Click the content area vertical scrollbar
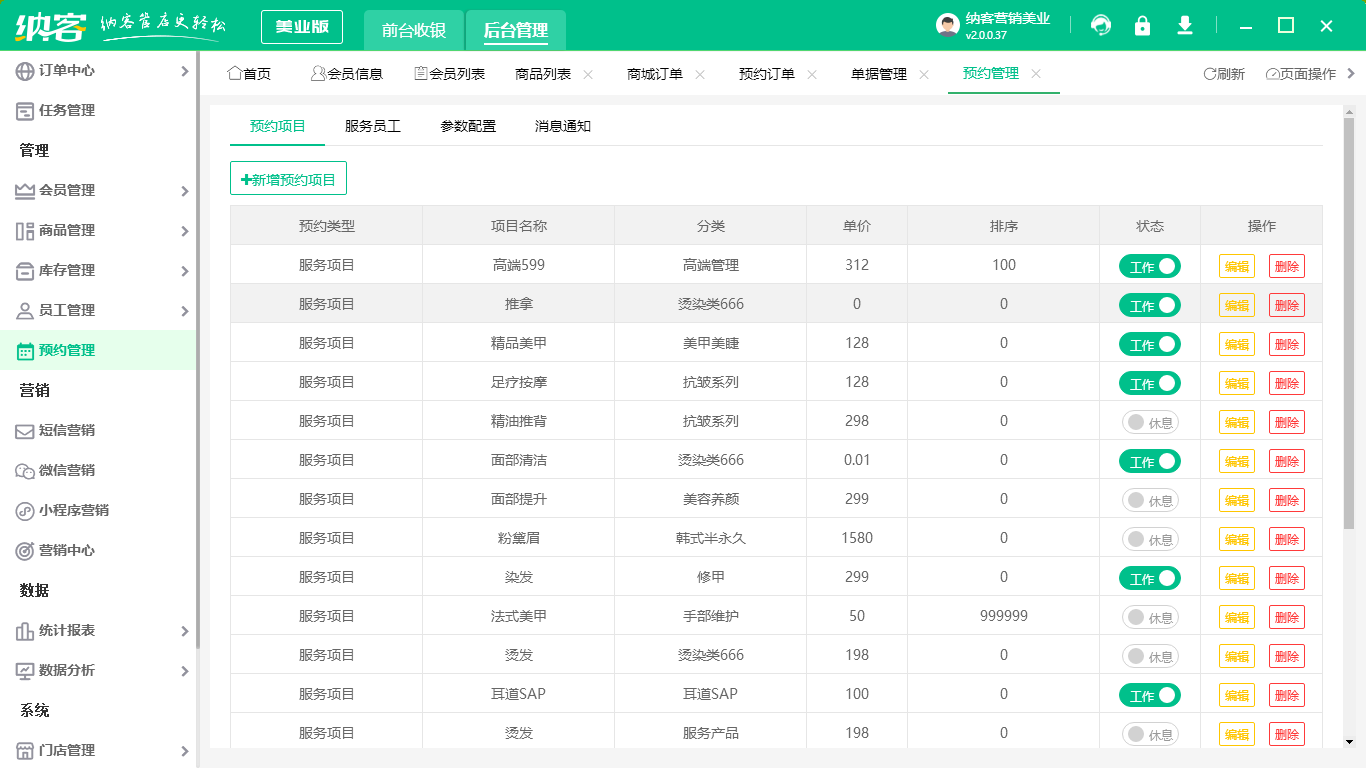The height and width of the screenshot is (768, 1366). point(1349,323)
